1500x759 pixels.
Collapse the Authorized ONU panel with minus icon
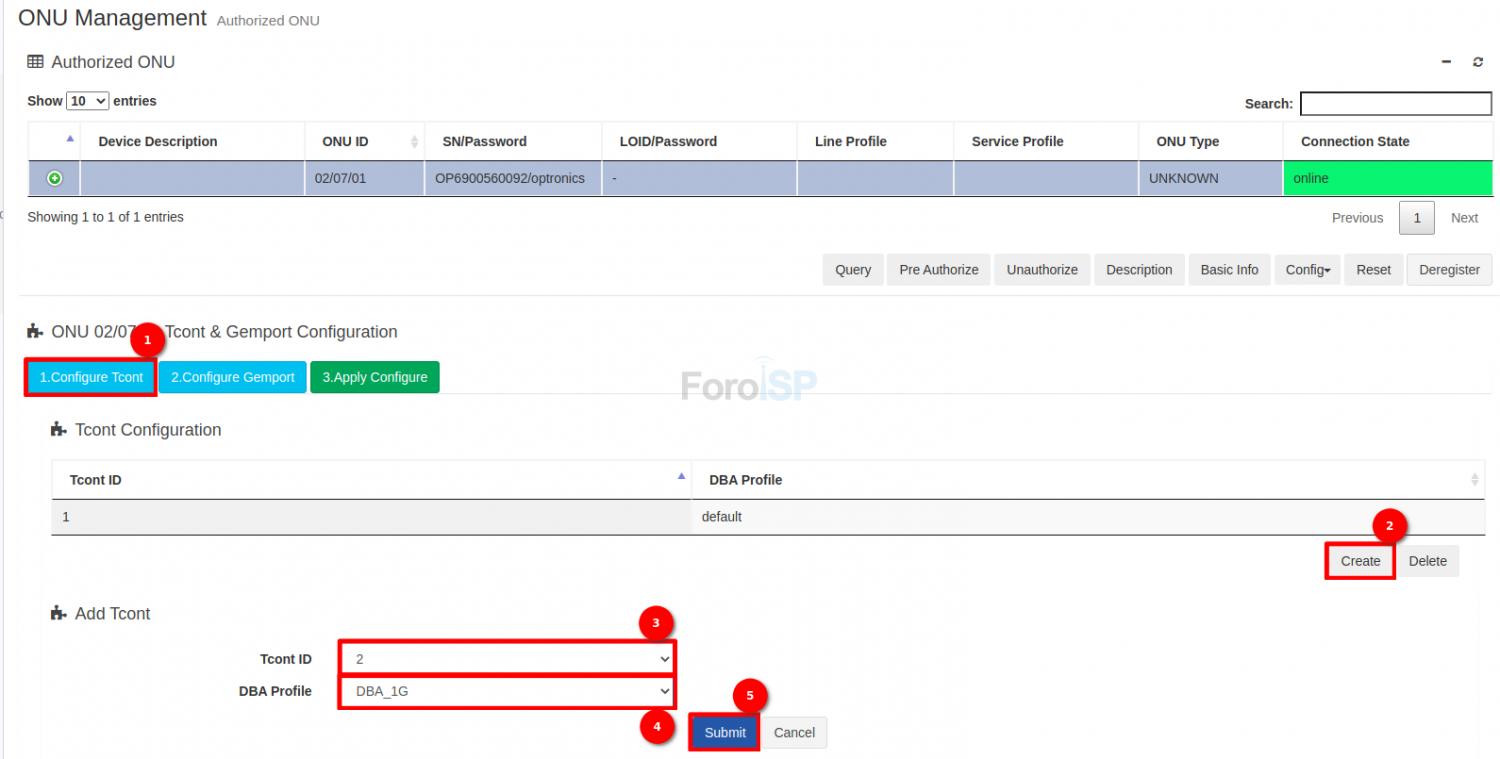click(1446, 62)
